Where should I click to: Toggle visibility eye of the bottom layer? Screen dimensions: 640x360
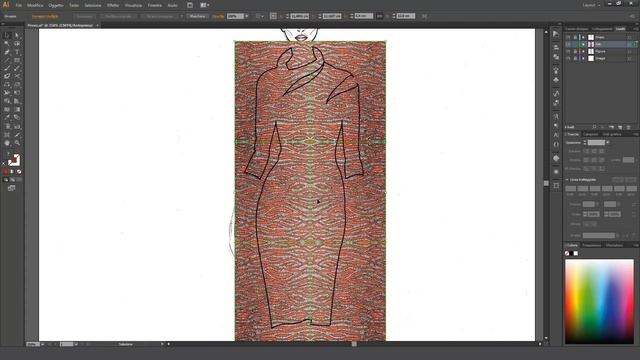pos(568,58)
